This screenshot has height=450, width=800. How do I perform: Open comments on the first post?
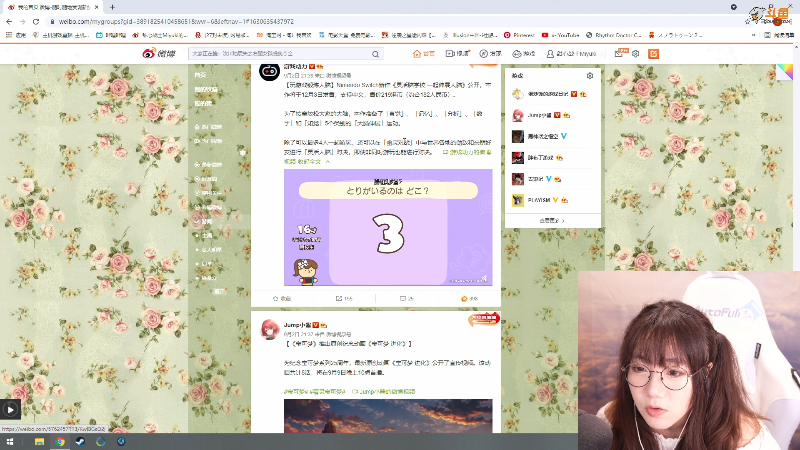pyautogui.click(x=407, y=298)
